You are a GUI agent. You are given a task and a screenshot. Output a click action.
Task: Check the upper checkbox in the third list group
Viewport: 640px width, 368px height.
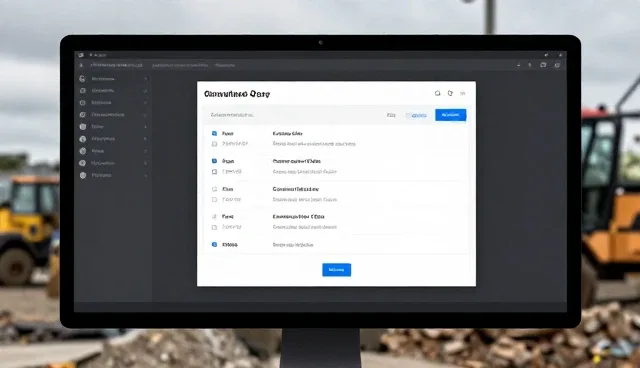(214, 189)
